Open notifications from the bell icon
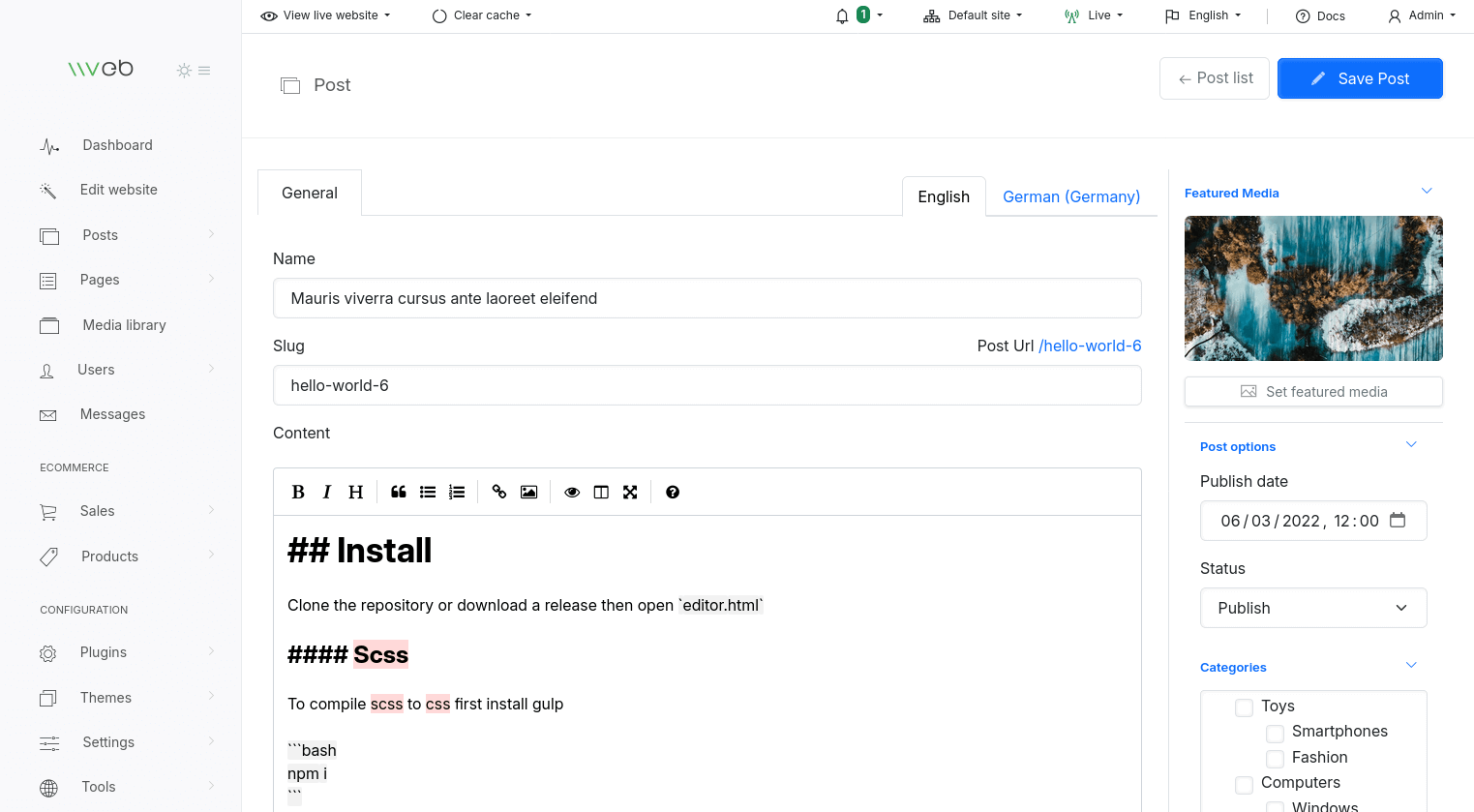Viewport: 1474px width, 812px height. click(842, 15)
